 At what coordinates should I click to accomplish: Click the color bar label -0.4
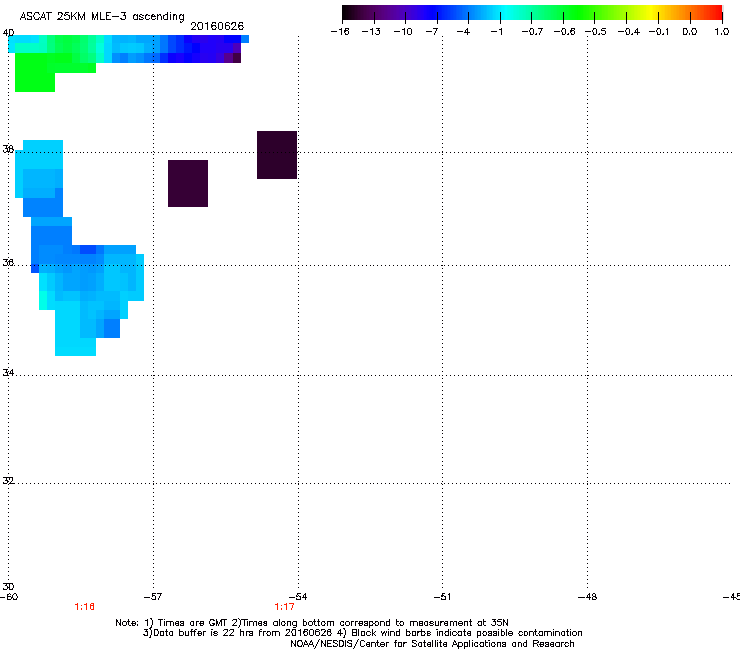click(629, 32)
